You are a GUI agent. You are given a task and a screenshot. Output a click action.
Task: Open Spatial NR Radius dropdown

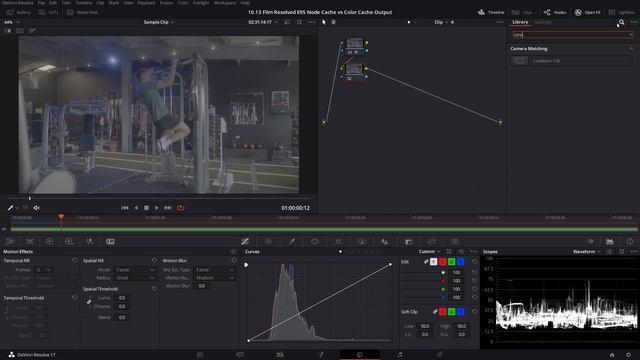pyautogui.click(x=135, y=278)
